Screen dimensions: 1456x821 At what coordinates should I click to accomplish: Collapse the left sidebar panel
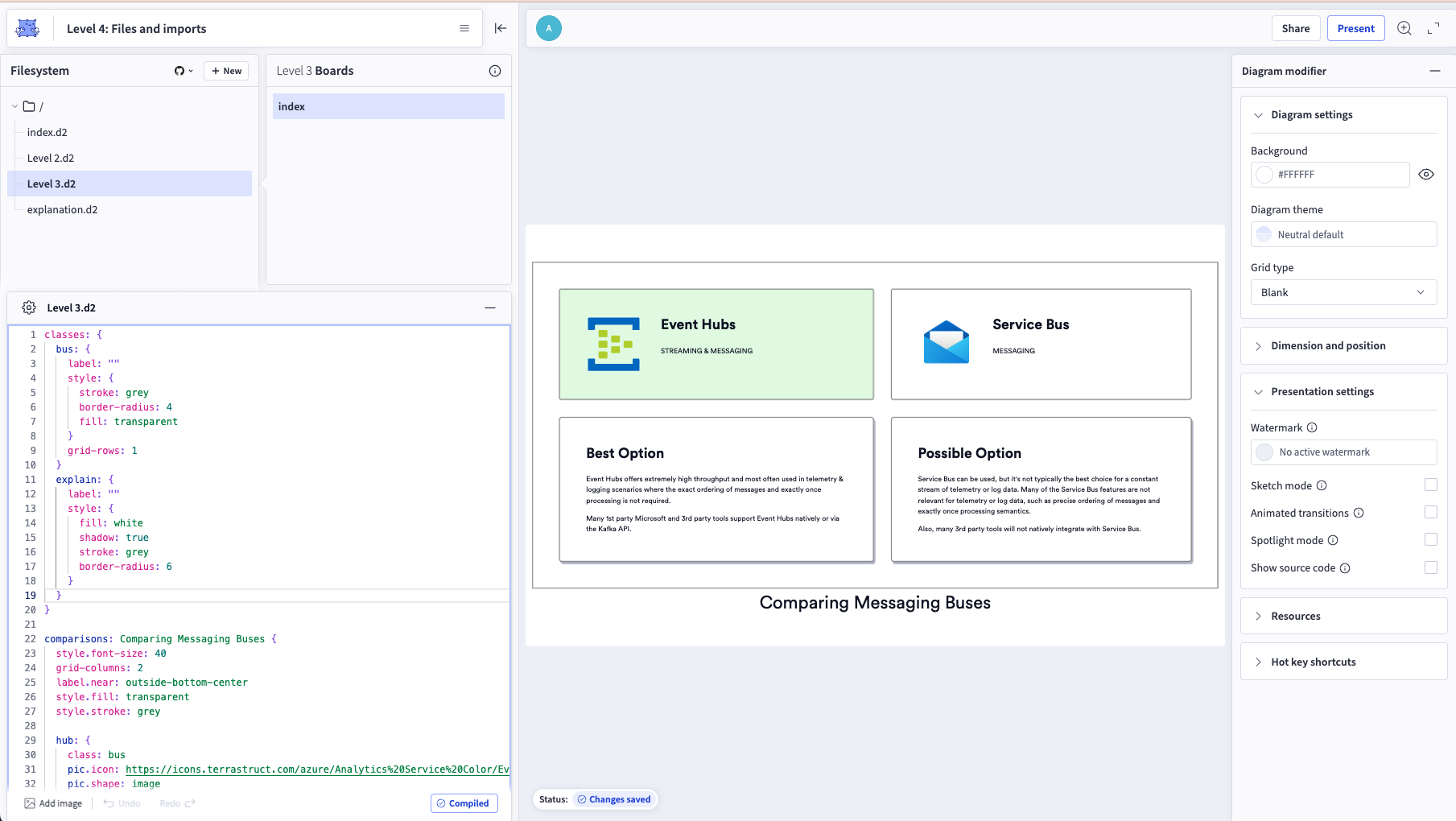point(501,28)
